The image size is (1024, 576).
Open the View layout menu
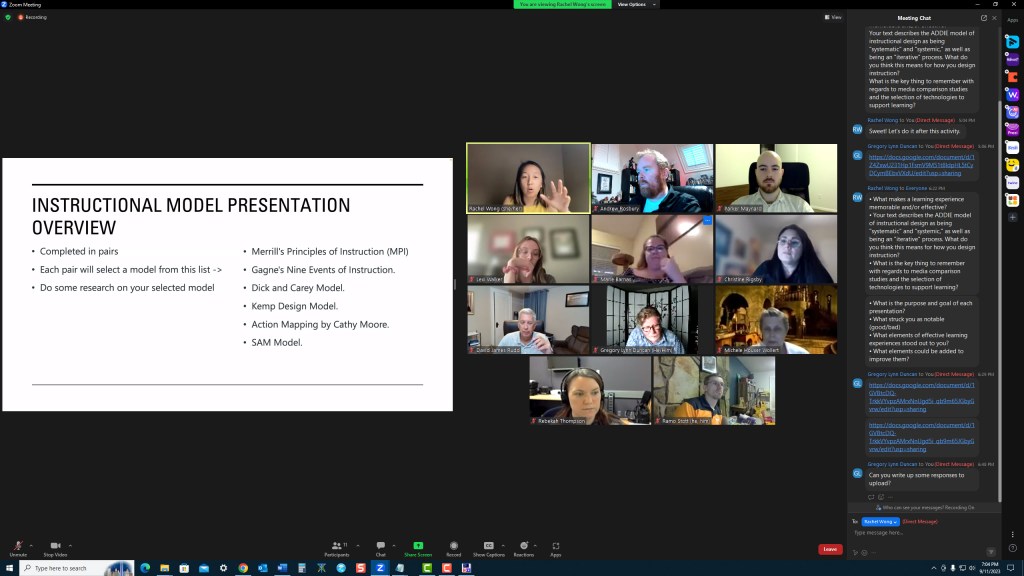(832, 17)
